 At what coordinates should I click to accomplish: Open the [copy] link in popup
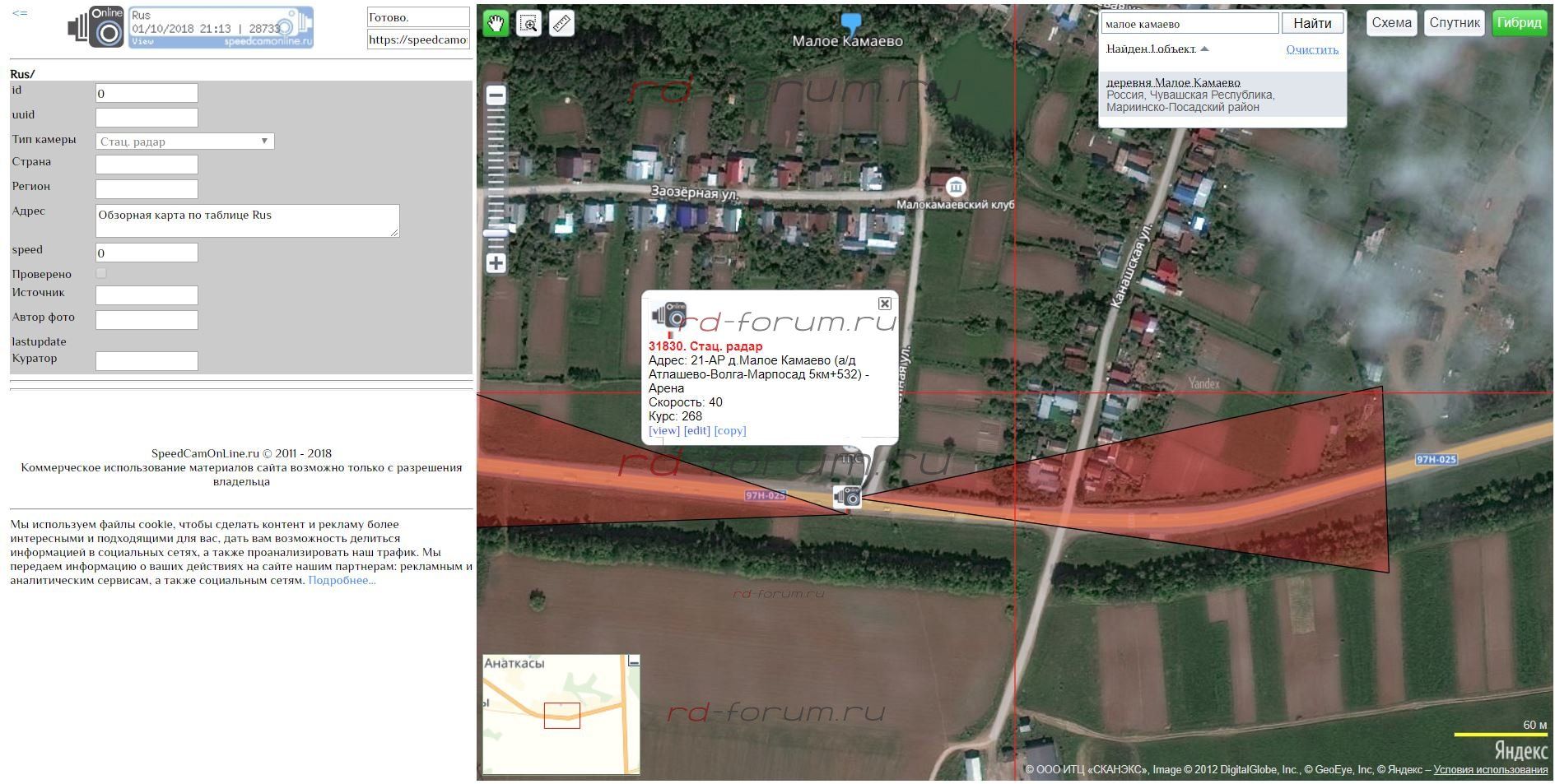pos(730,430)
